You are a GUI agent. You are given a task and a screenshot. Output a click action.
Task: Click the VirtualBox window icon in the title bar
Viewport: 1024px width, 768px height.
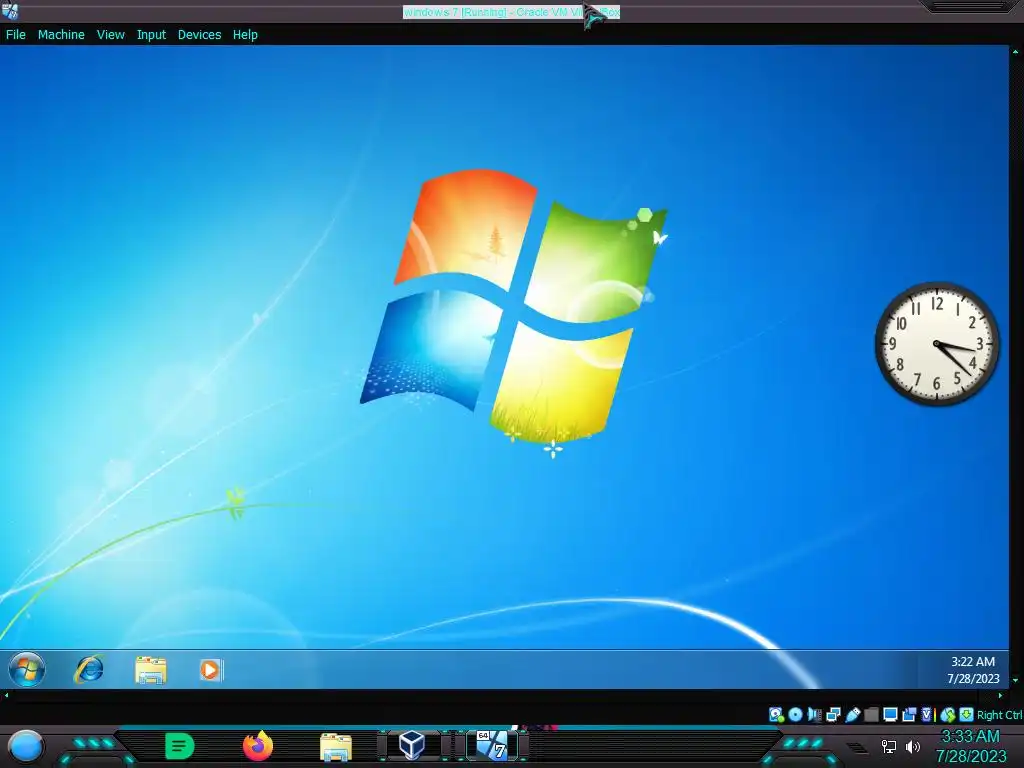tap(10, 11)
